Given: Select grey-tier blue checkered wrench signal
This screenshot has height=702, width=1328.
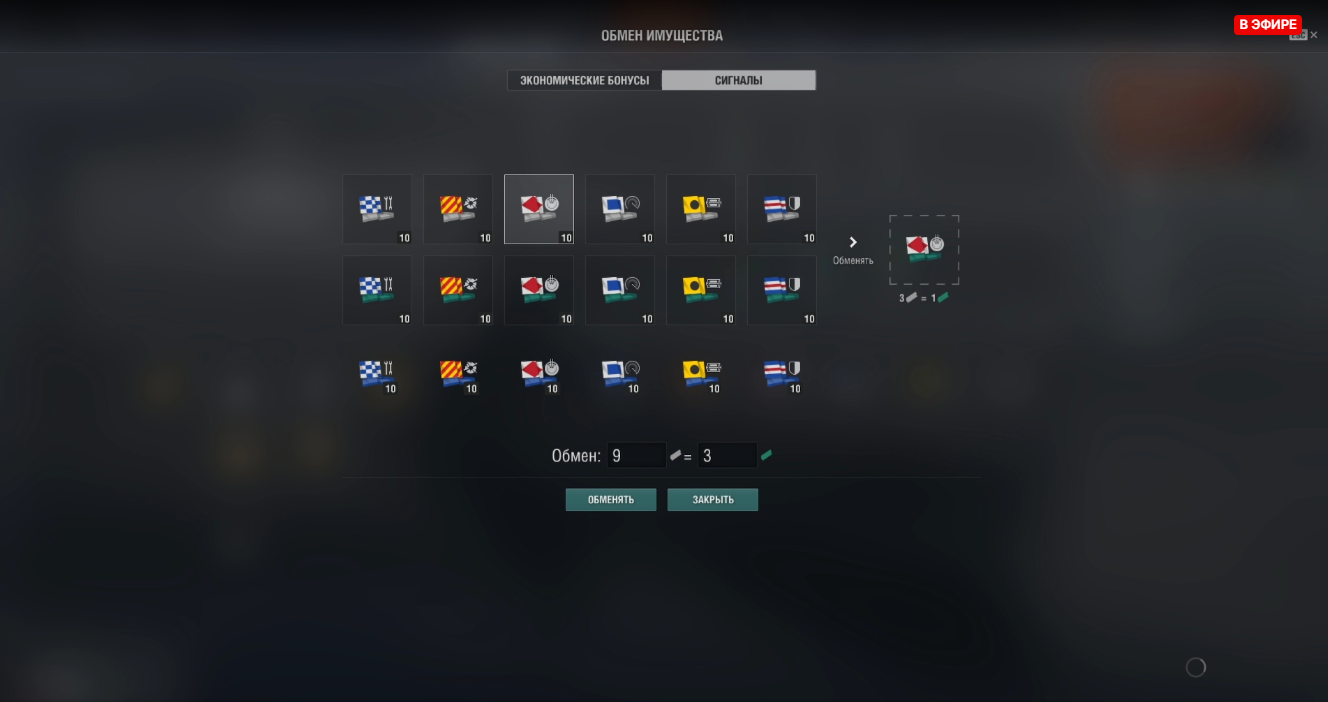Looking at the screenshot, I should [377, 209].
